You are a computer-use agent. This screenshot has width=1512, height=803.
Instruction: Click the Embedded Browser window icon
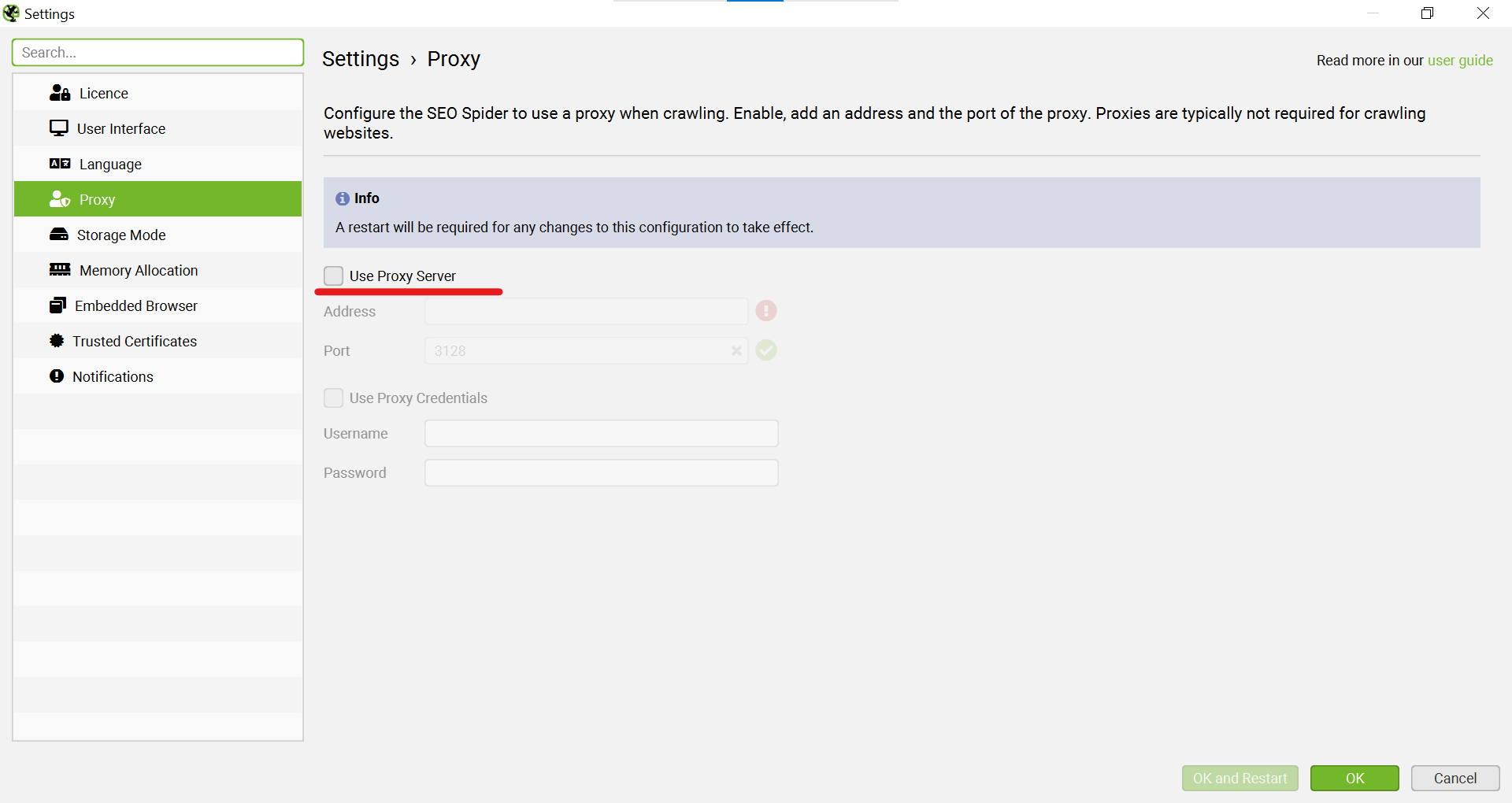(x=57, y=305)
